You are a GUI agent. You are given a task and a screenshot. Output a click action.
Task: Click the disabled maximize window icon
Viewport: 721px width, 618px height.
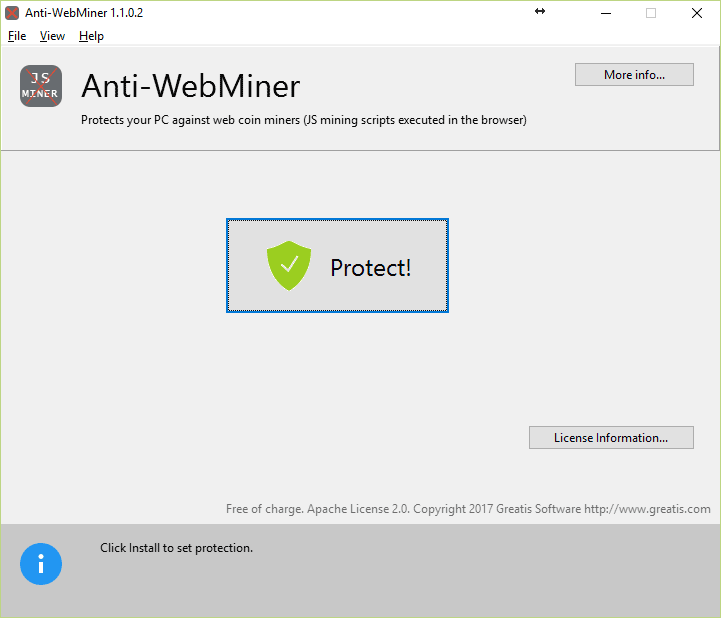point(651,13)
